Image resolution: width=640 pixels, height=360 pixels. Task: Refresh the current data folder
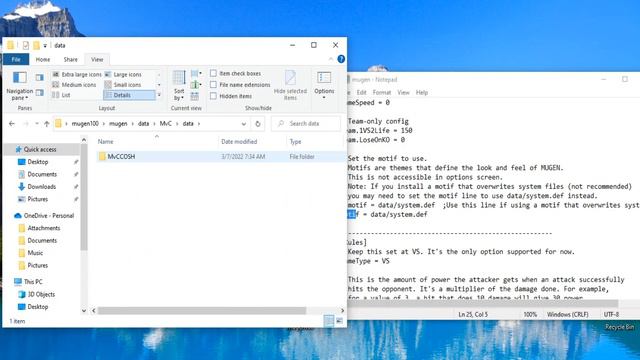click(x=258, y=124)
